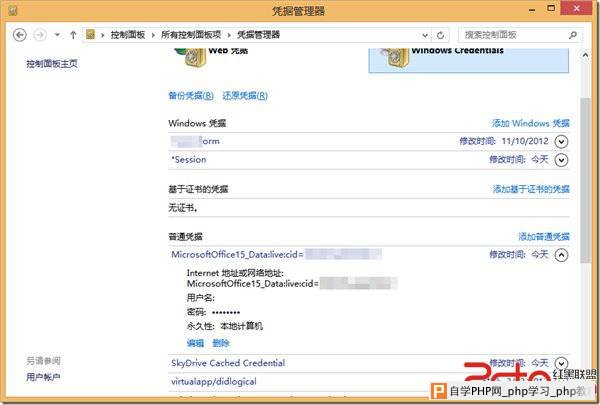Click 凭据管理器 breadcrumb segment

(259, 35)
